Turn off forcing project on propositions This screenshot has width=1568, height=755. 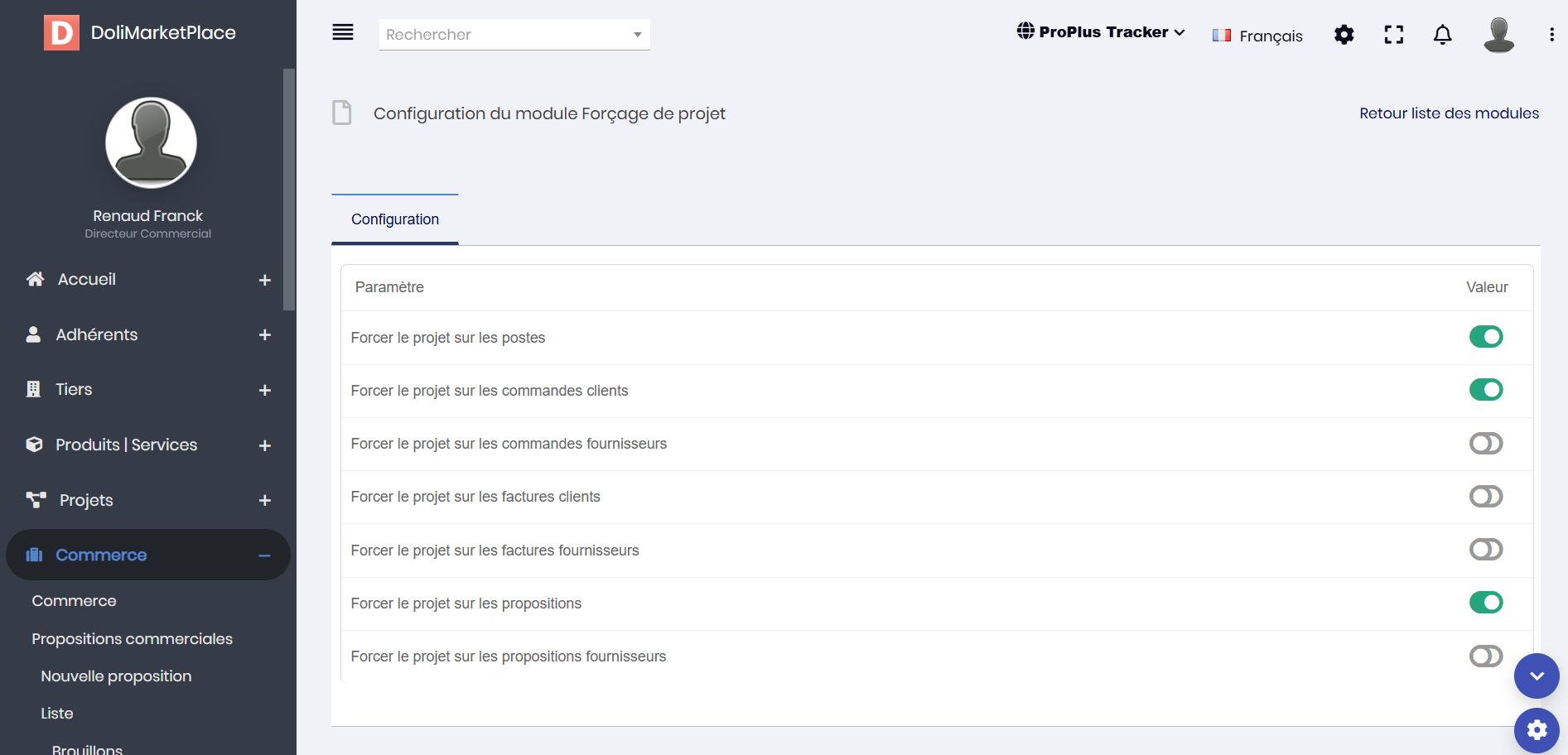pos(1486,603)
